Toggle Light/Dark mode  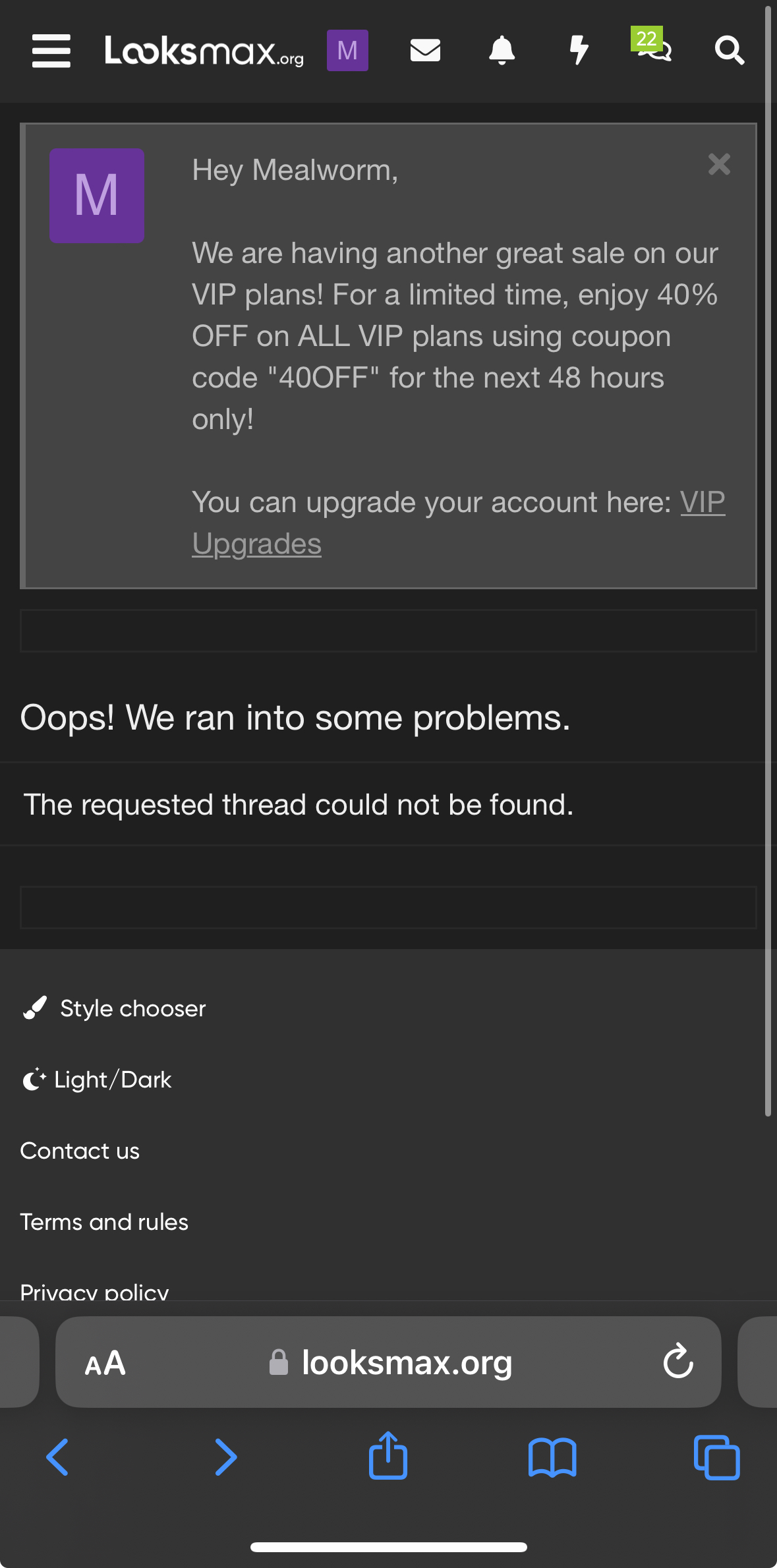pos(112,1080)
